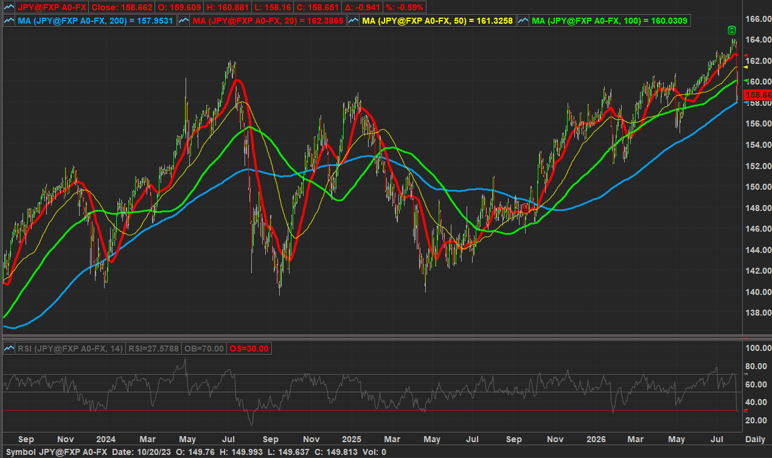Click L: 149.637 in status bar
This screenshot has height=458, width=772.
point(289,452)
